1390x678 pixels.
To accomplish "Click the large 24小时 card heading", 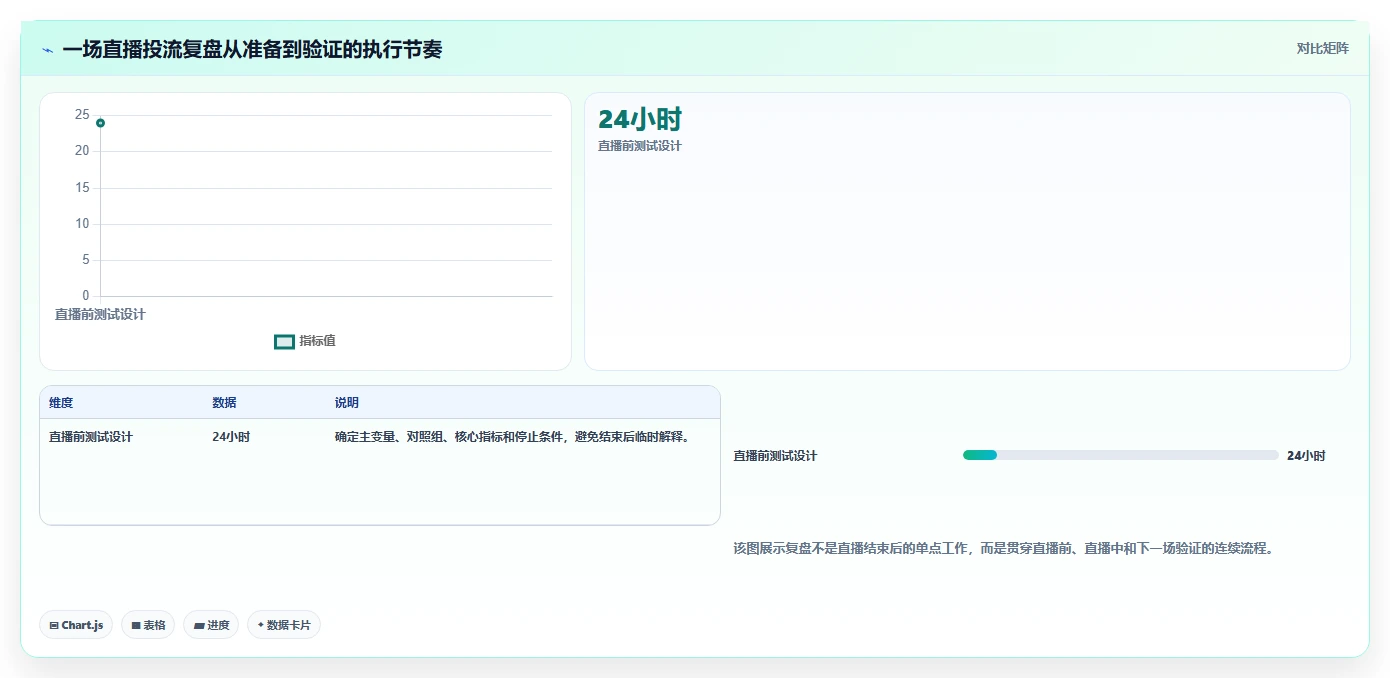I will (640, 119).
